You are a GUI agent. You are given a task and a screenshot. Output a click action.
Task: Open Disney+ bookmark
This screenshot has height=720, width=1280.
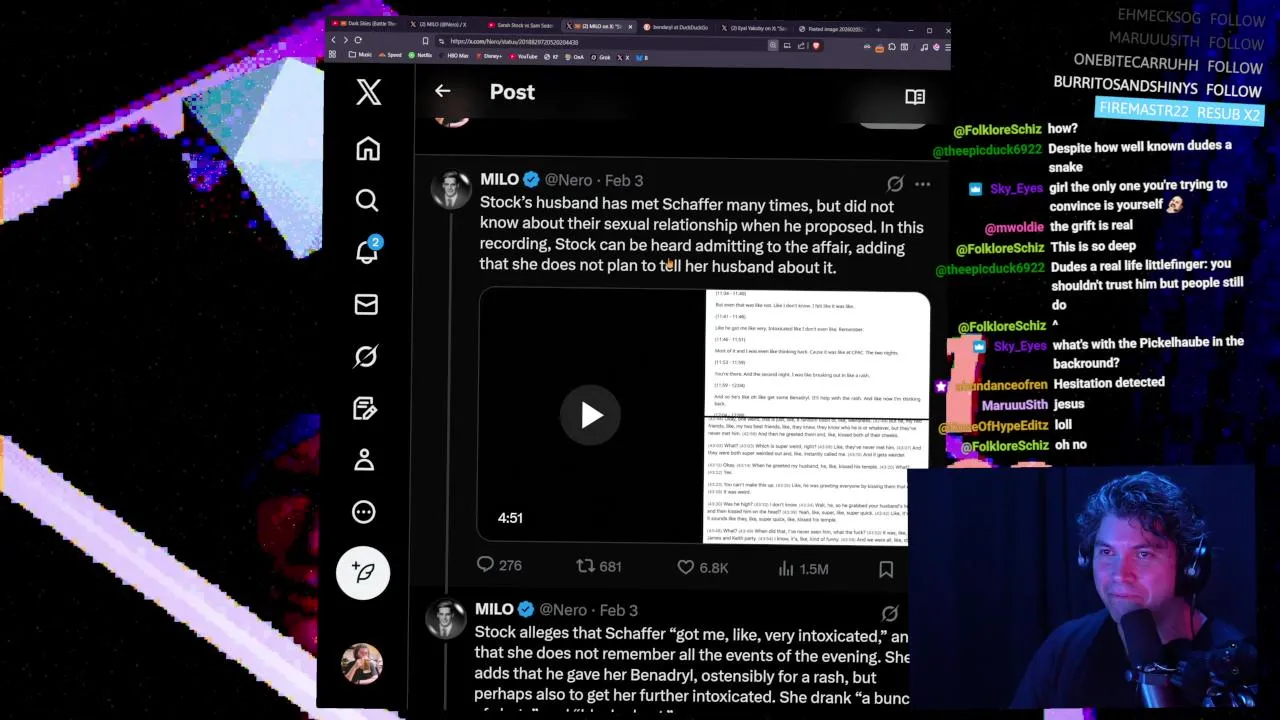click(490, 56)
